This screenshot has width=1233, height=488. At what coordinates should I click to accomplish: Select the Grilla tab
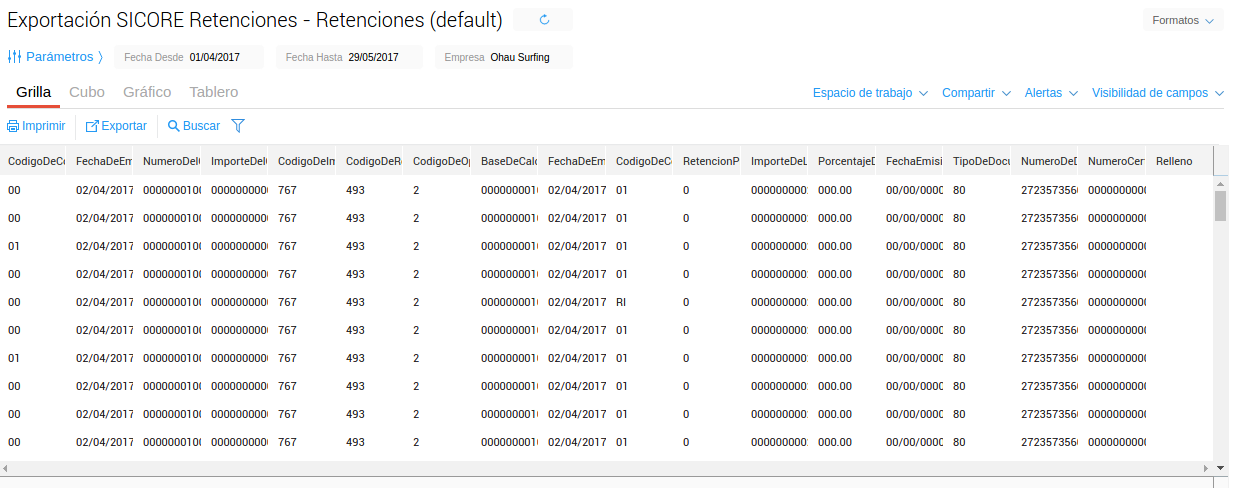coord(33,92)
